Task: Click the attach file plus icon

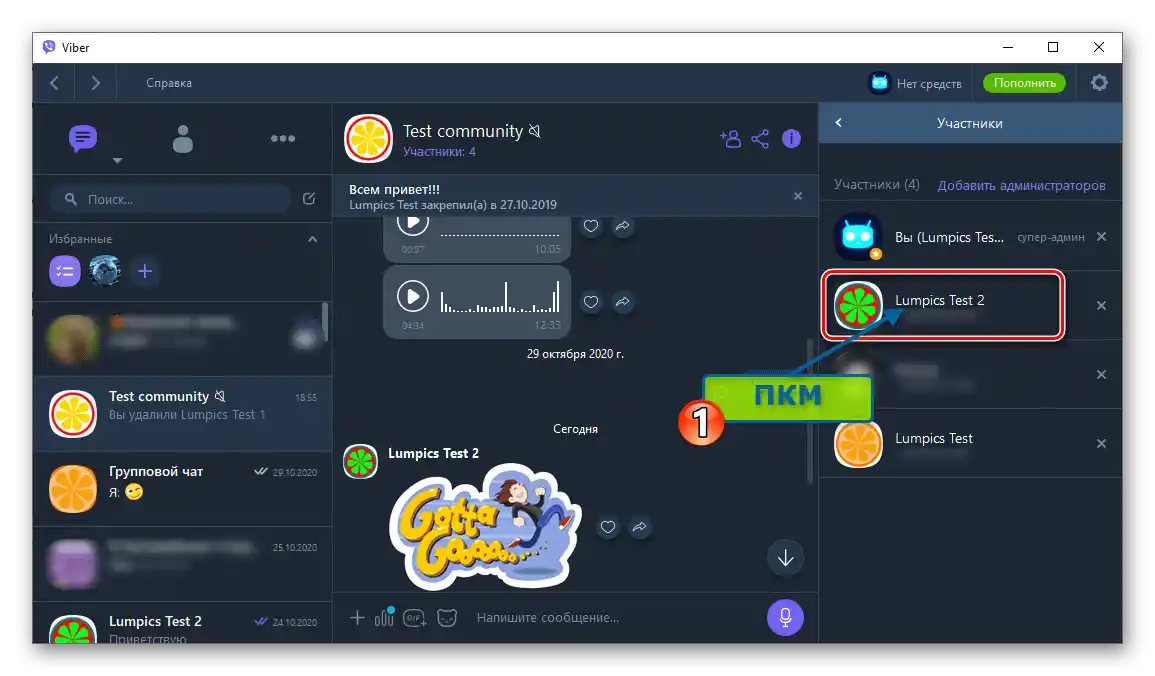Action: (x=356, y=618)
